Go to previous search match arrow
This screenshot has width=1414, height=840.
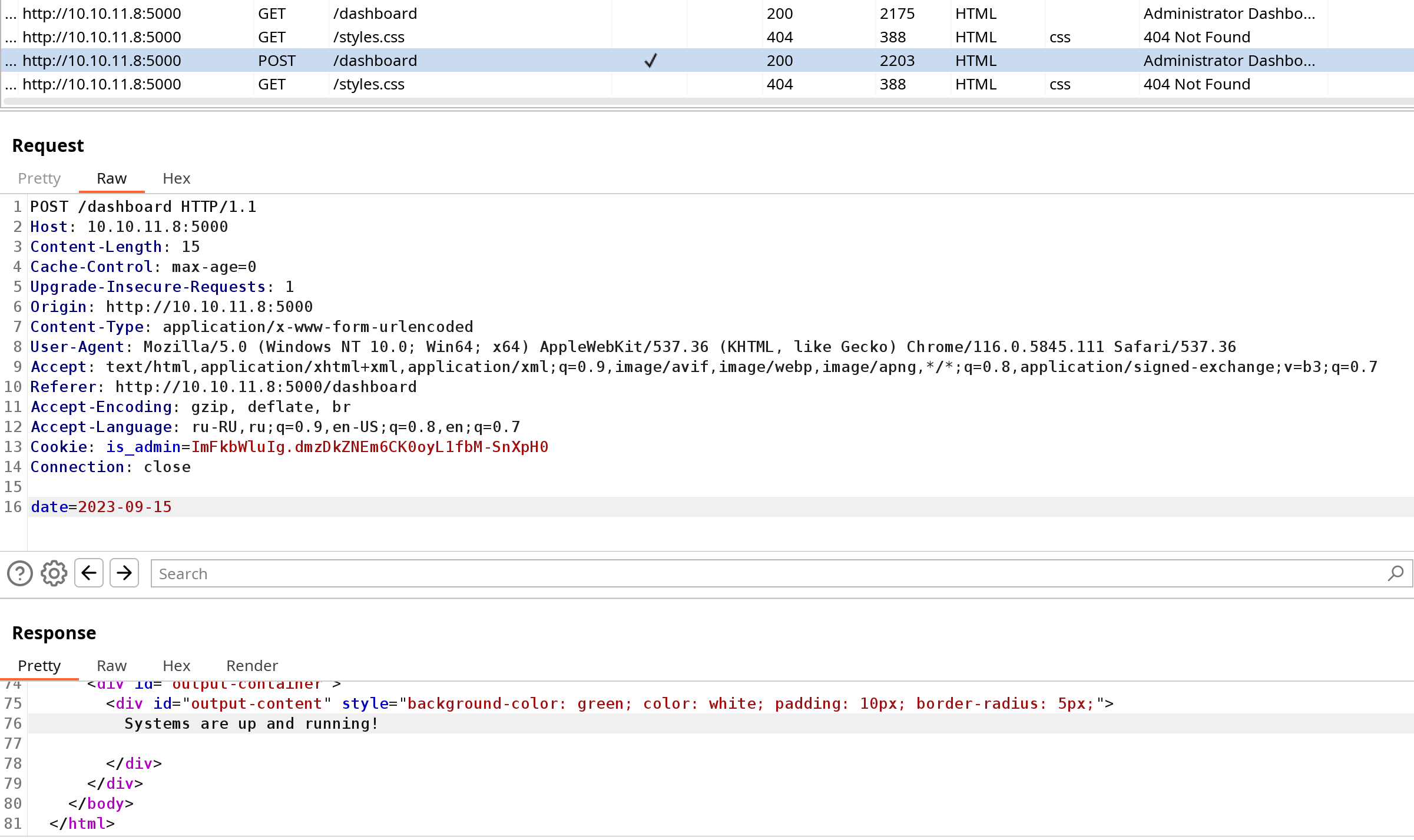(x=89, y=573)
